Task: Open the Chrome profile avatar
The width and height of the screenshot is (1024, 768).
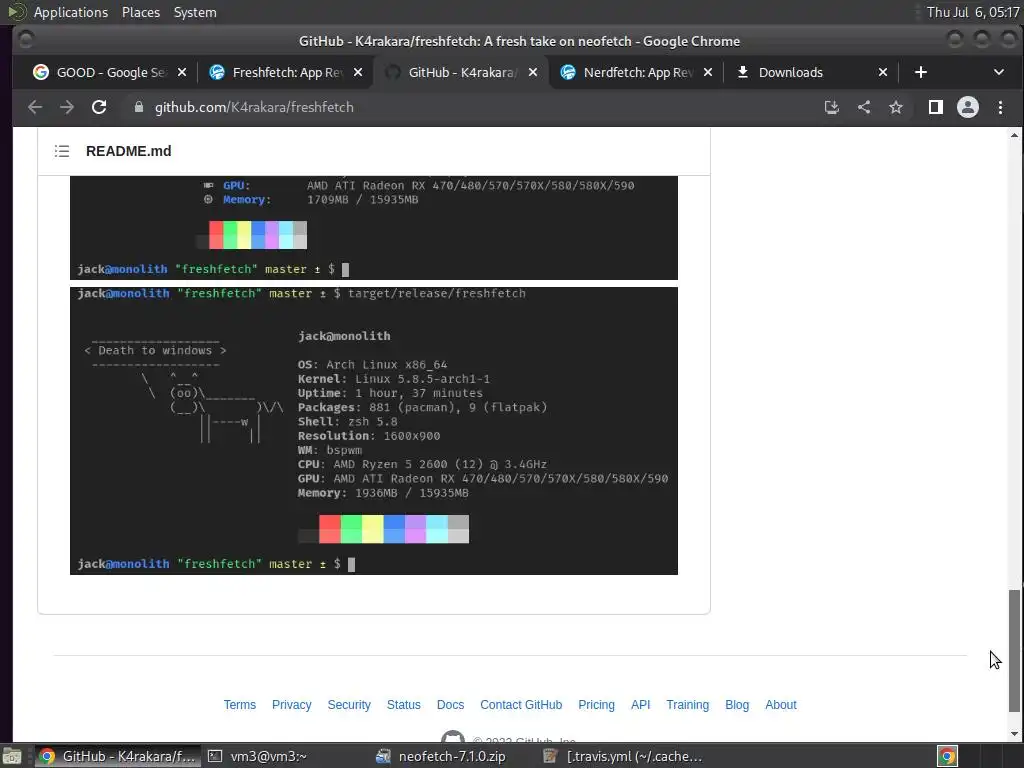Action: (x=967, y=107)
